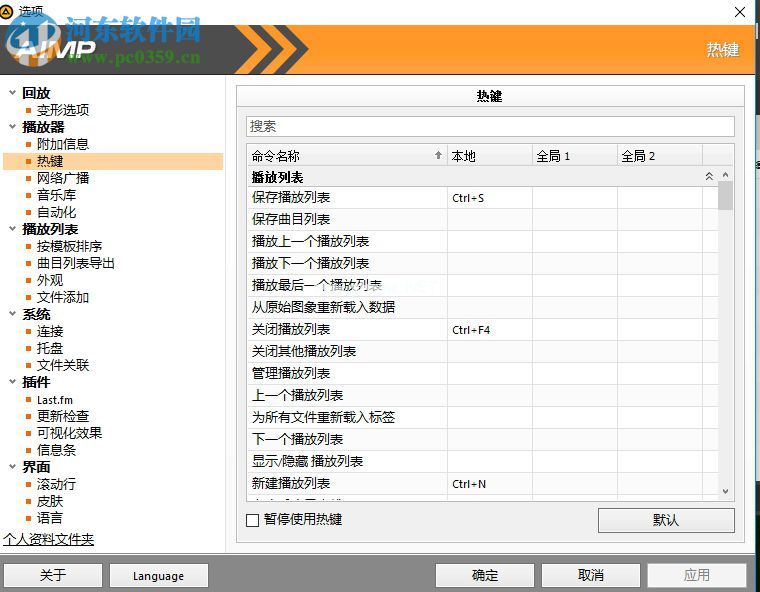
Task: Click the 取消 button
Action: click(591, 576)
